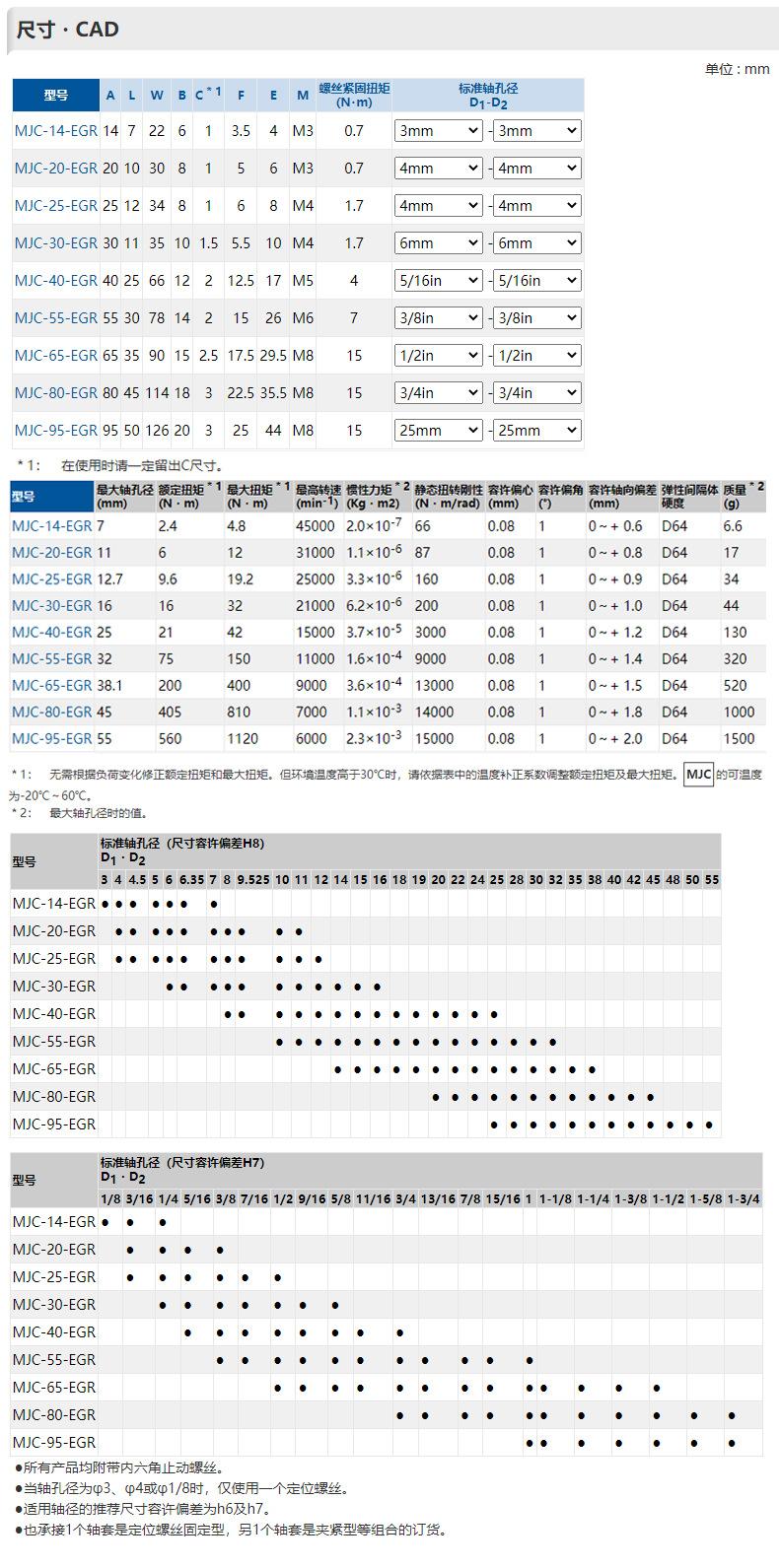Open D2 dropdown for MJC-80-EGR

point(536,392)
